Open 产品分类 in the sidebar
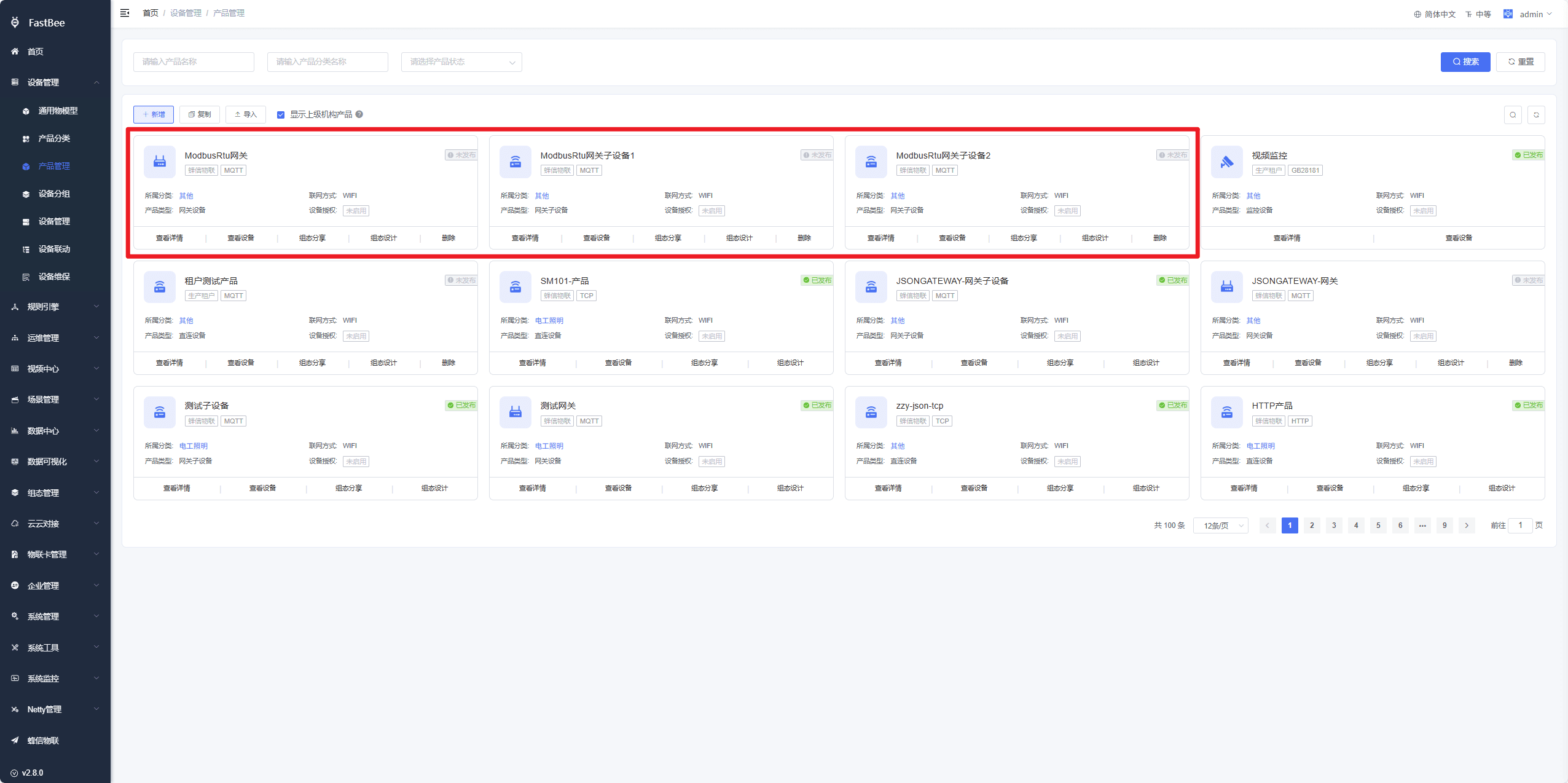Viewport: 1568px width, 783px height. click(x=55, y=138)
